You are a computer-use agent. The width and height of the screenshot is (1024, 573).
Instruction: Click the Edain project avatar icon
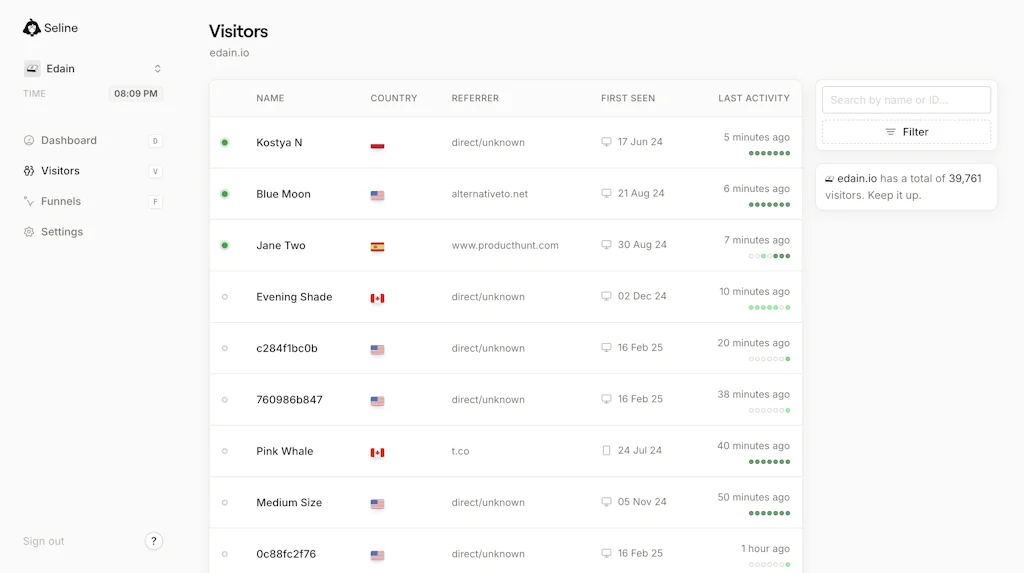click(x=32, y=69)
